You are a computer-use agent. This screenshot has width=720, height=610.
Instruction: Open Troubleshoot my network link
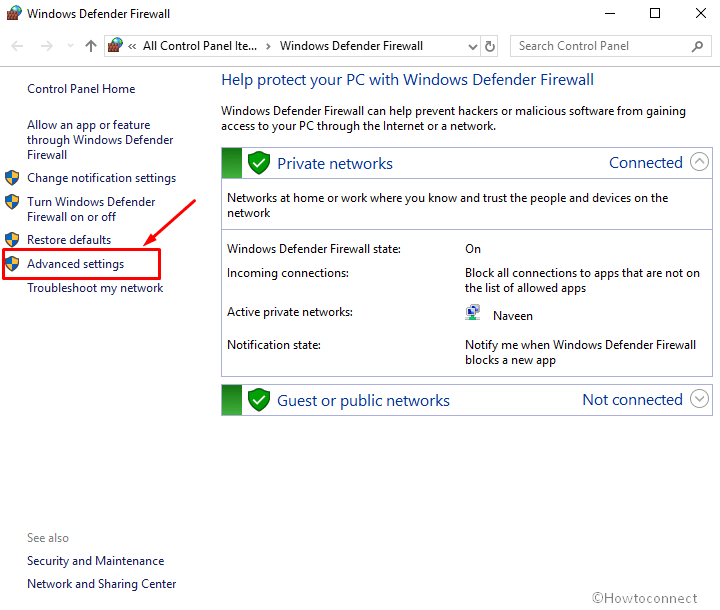(95, 288)
